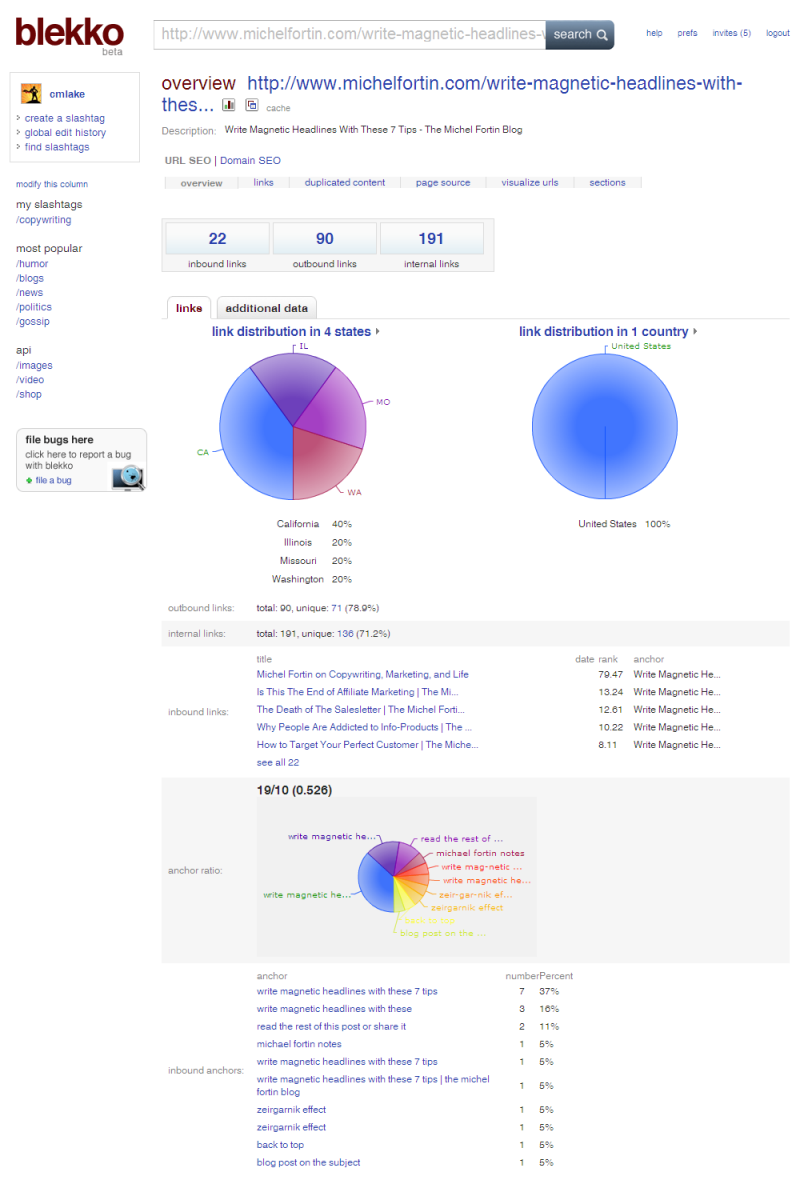This screenshot has height=1201, width=800.
Task: Click the cmlake user avatar
Action: pos(31,94)
